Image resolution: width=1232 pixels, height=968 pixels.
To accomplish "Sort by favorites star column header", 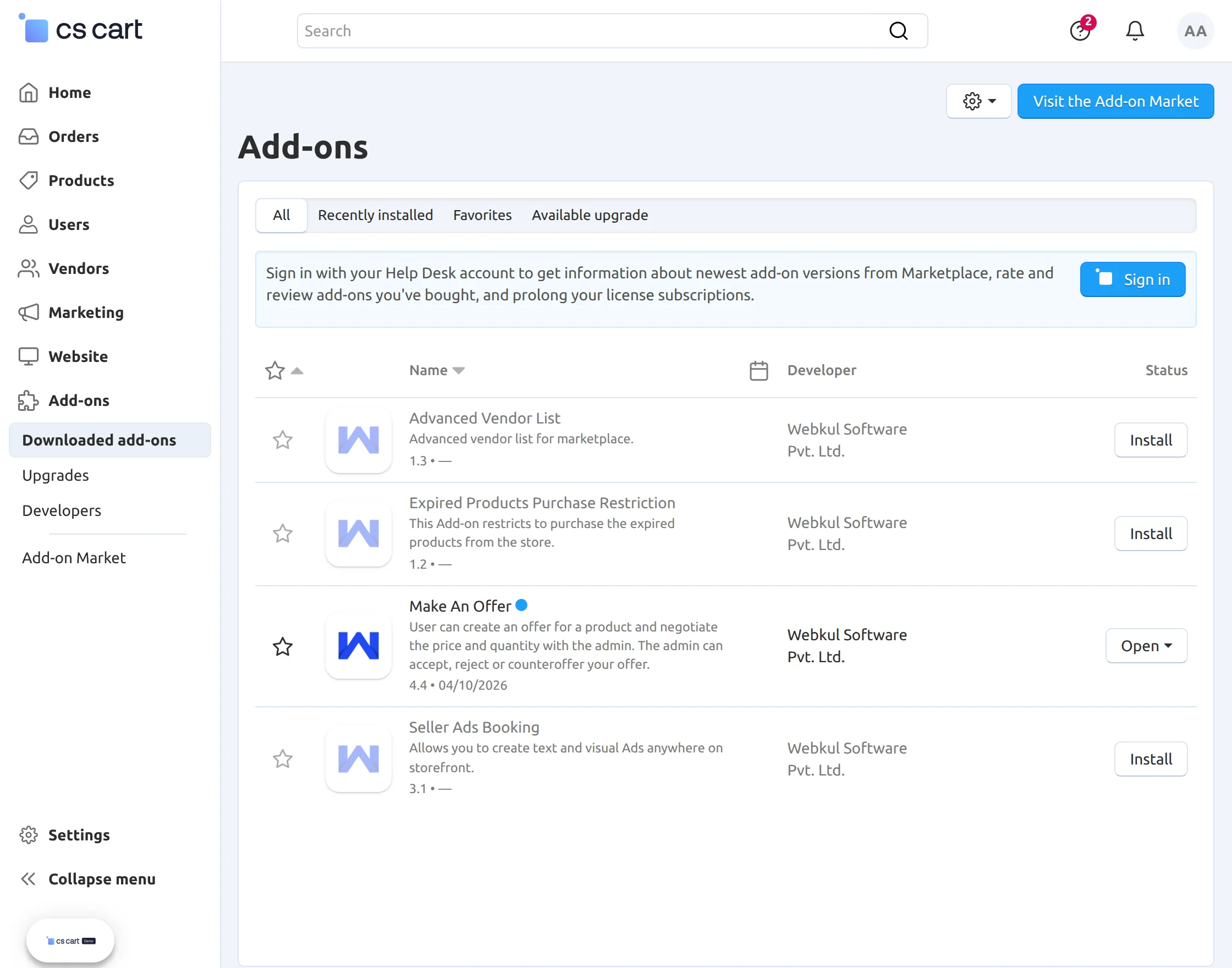I will point(283,371).
